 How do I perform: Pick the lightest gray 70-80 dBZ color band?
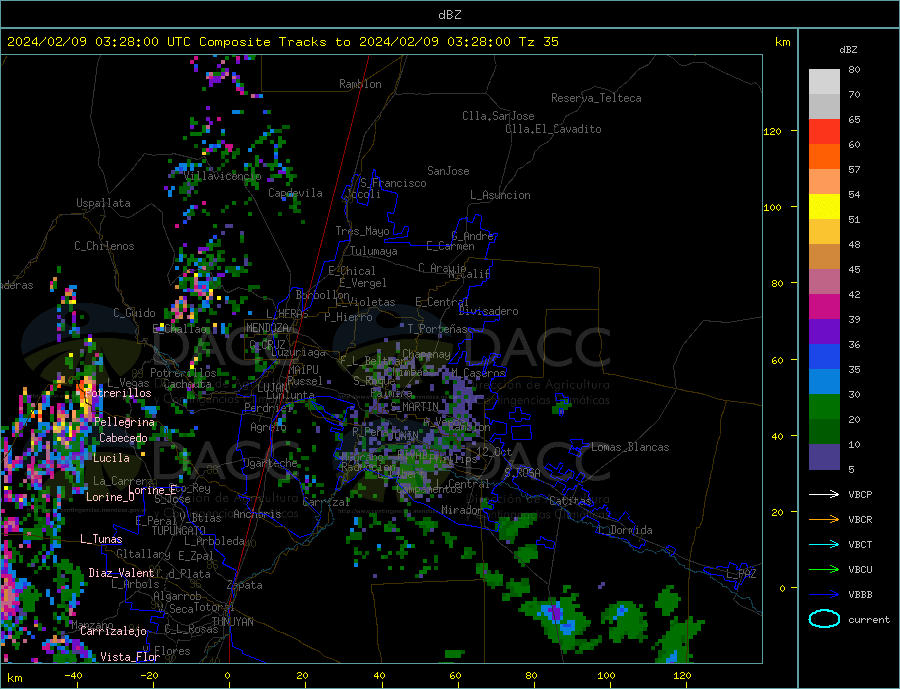824,82
